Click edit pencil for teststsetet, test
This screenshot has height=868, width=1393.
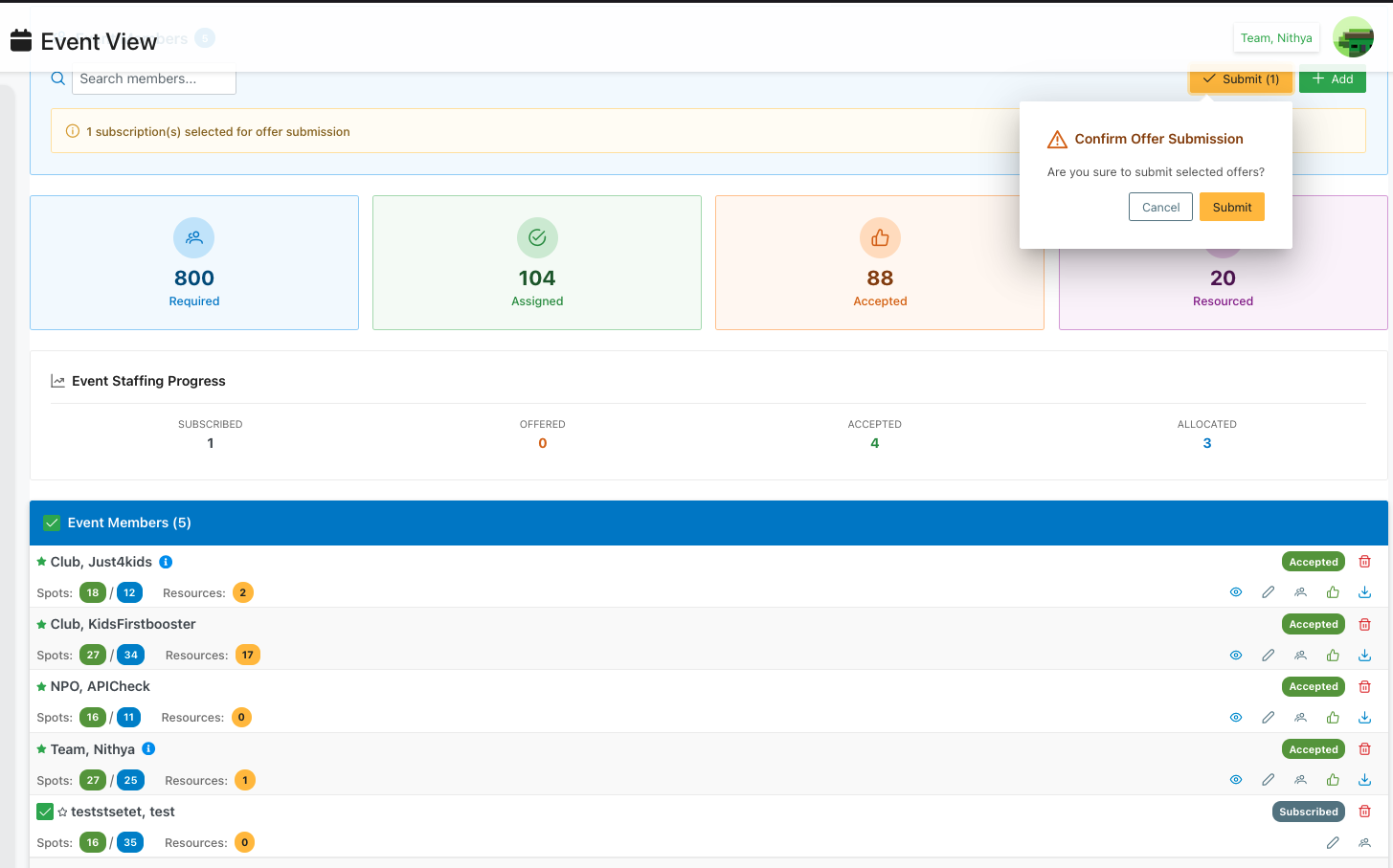click(x=1332, y=843)
